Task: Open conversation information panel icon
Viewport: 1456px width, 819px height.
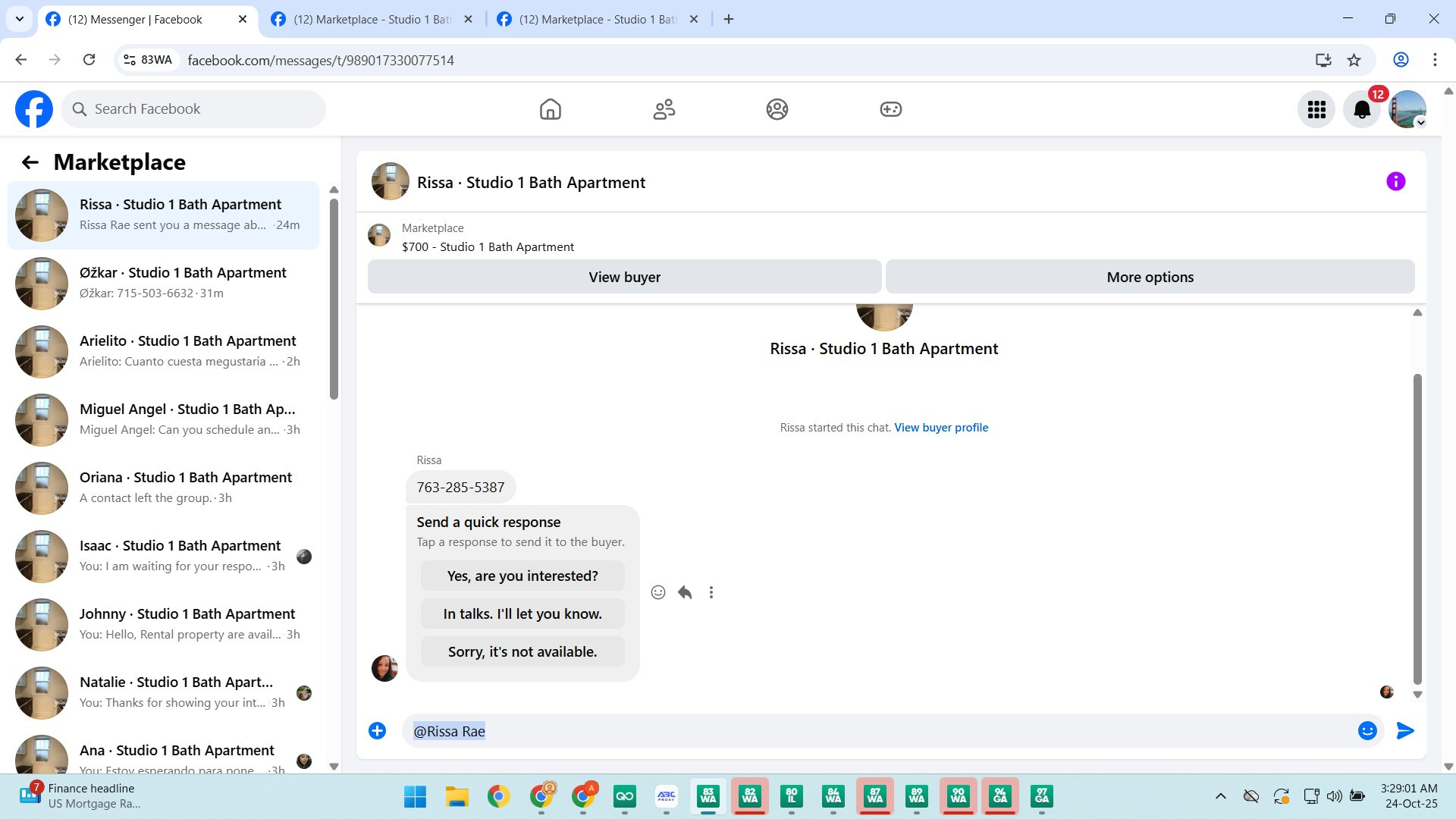Action: coord(1396,181)
